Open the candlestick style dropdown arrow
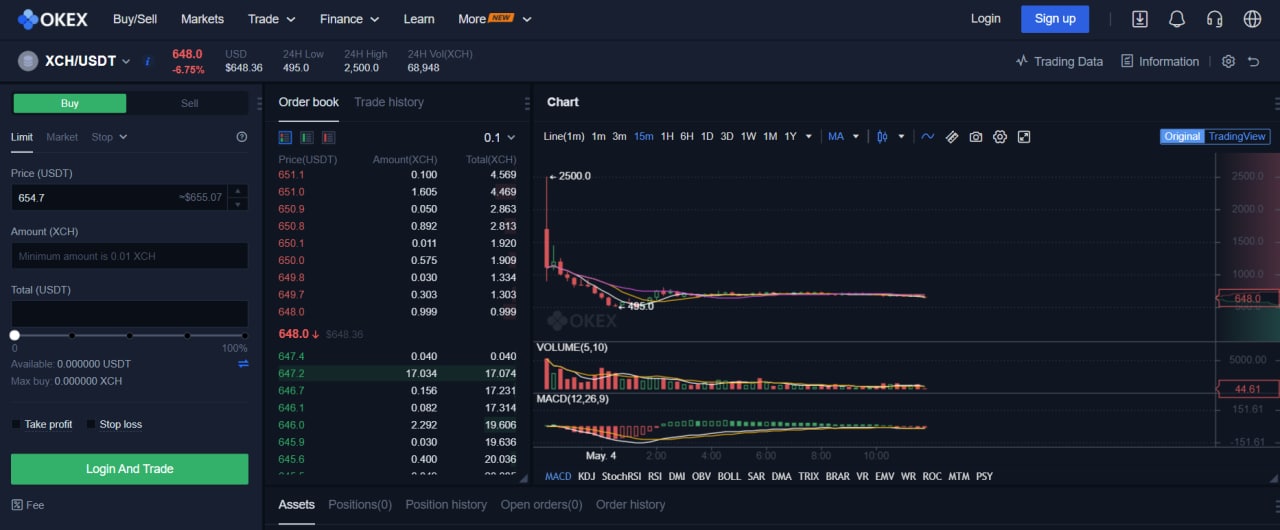 click(x=901, y=137)
